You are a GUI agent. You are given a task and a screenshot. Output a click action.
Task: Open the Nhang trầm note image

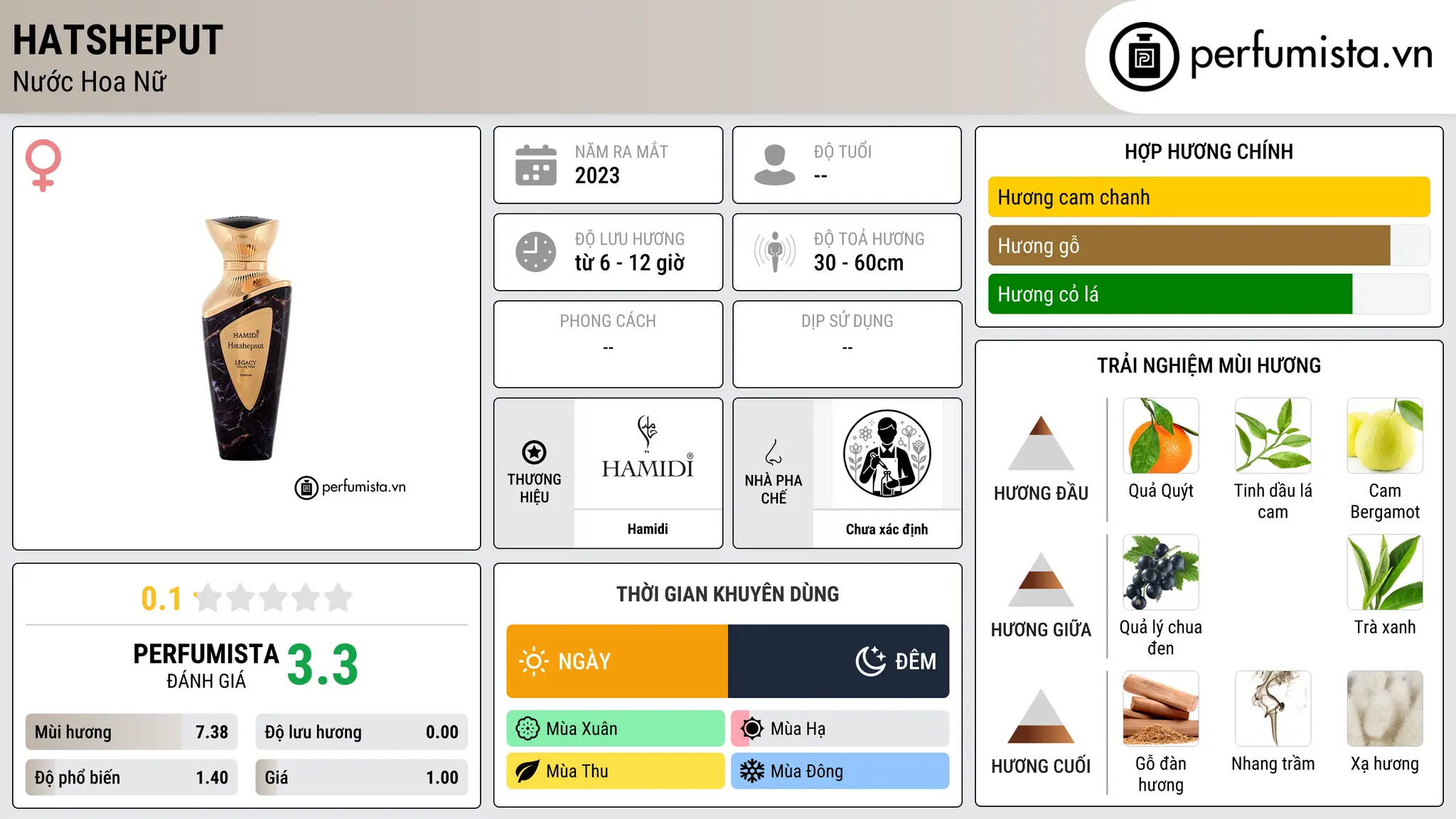click(1273, 709)
